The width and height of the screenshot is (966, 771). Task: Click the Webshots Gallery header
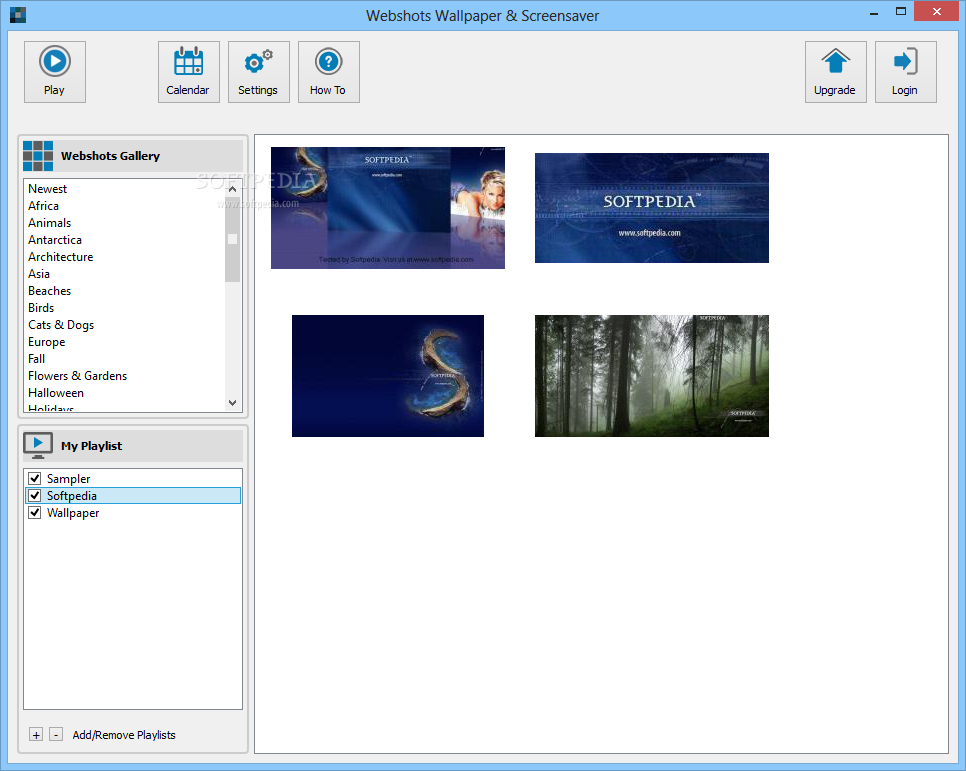pyautogui.click(x=132, y=156)
